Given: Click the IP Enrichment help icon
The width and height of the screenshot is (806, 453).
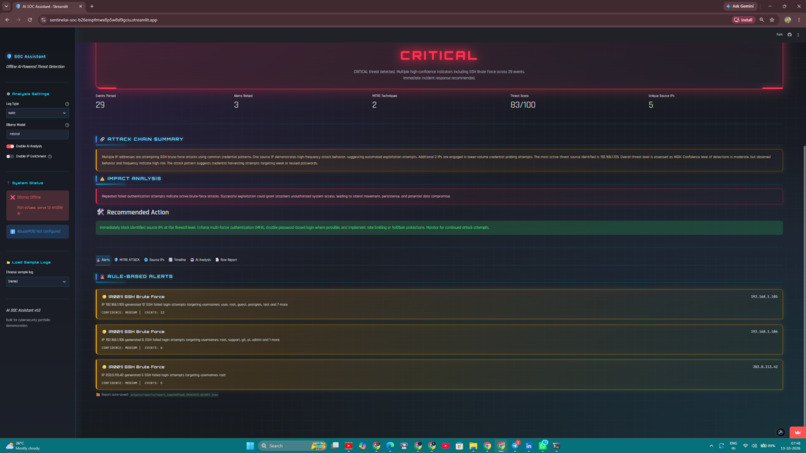Looking at the screenshot, I should [x=50, y=156].
